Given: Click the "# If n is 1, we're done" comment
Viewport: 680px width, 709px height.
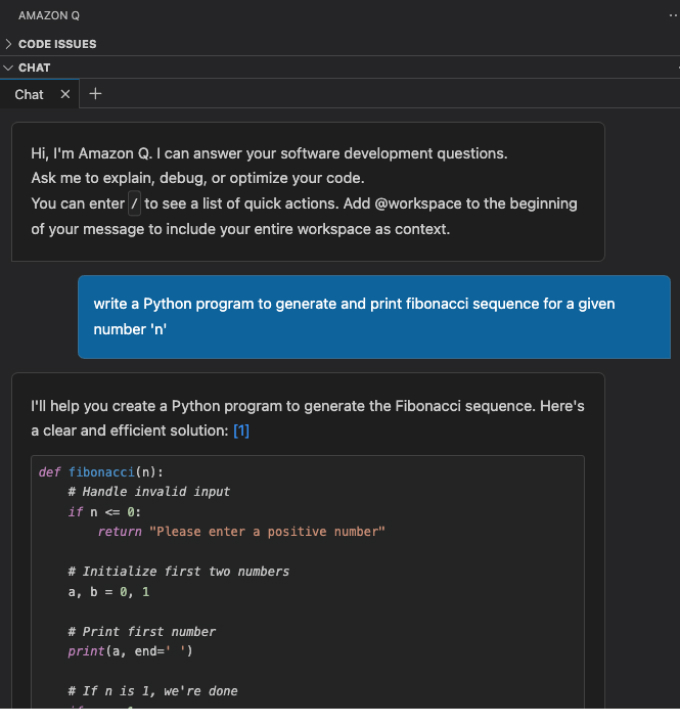Looking at the screenshot, I should tap(153, 691).
